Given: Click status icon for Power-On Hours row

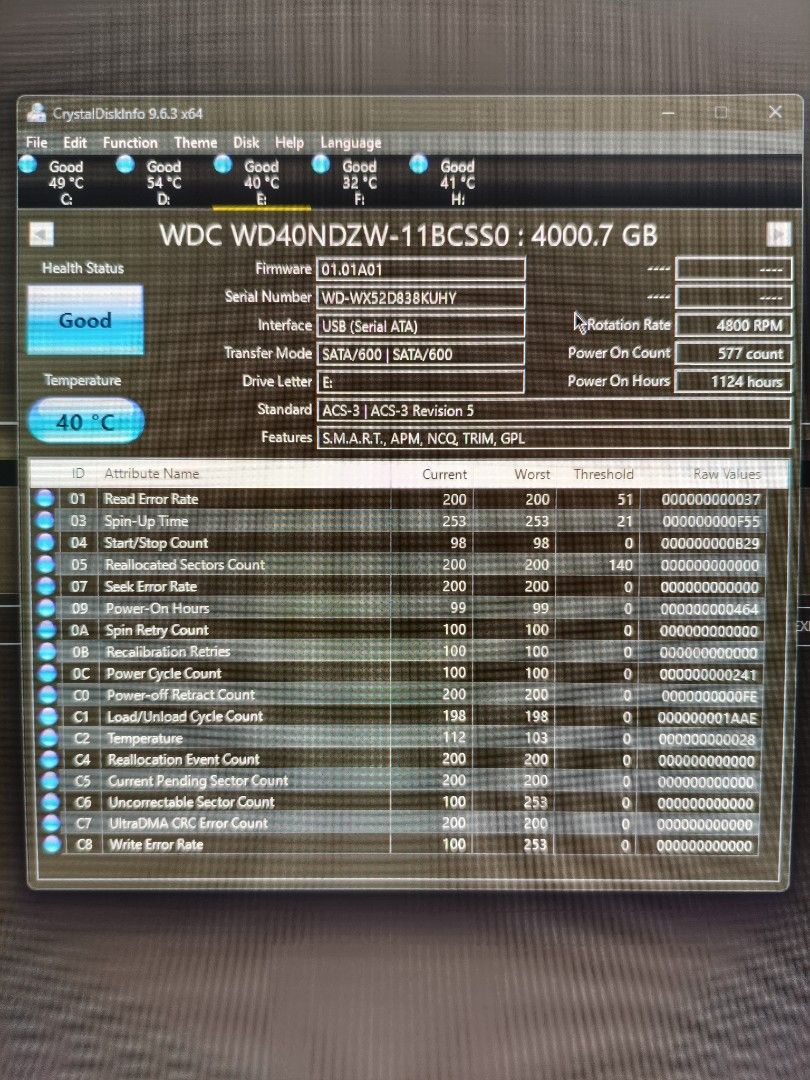Looking at the screenshot, I should tap(46, 608).
